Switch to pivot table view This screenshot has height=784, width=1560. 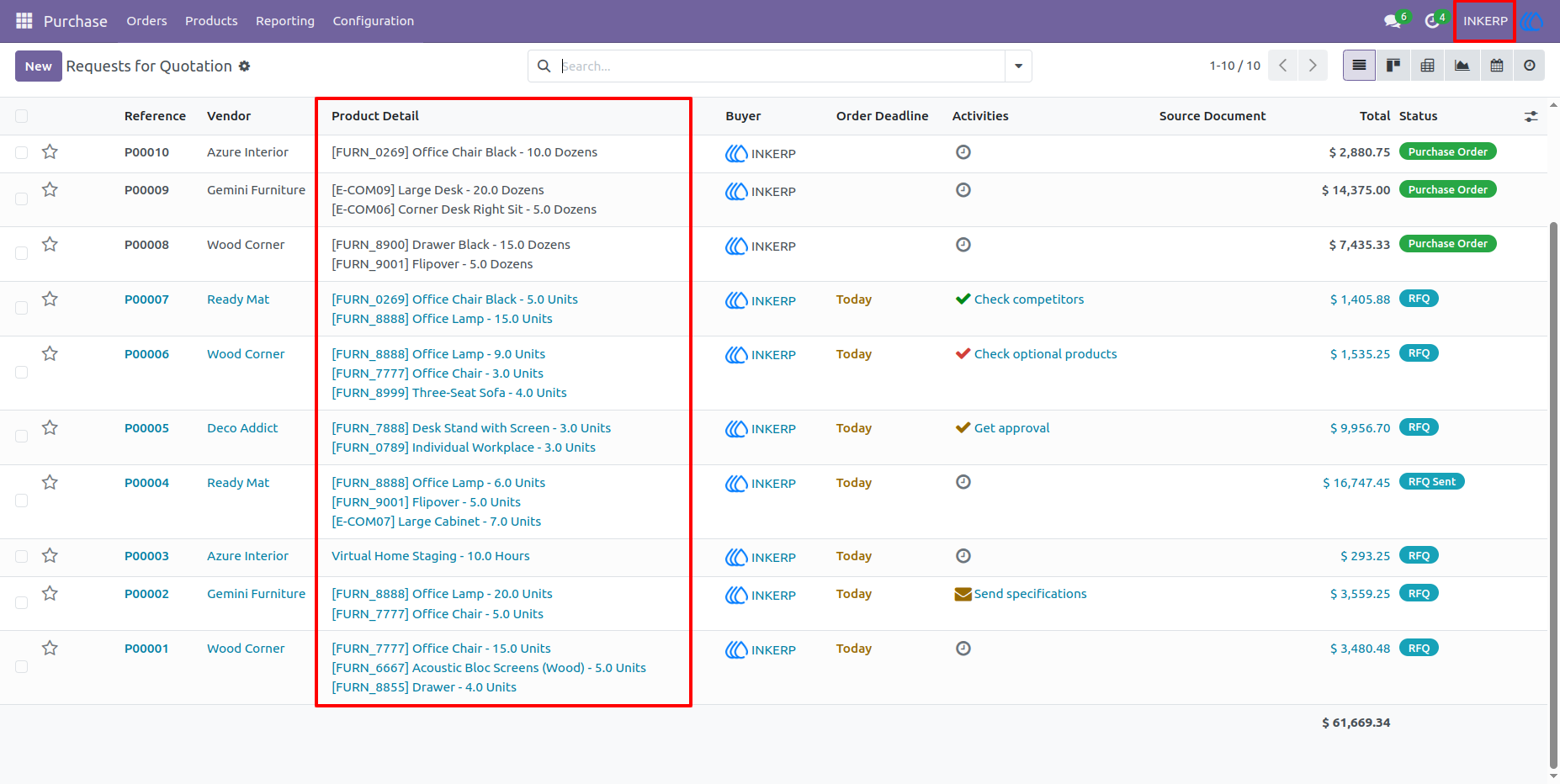(1428, 66)
